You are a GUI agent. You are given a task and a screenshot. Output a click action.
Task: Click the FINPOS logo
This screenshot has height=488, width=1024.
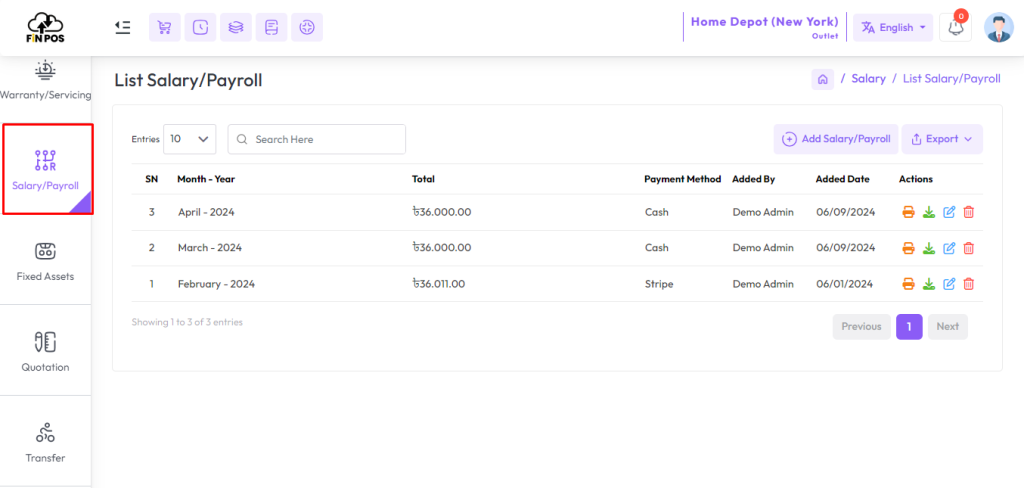click(45, 27)
